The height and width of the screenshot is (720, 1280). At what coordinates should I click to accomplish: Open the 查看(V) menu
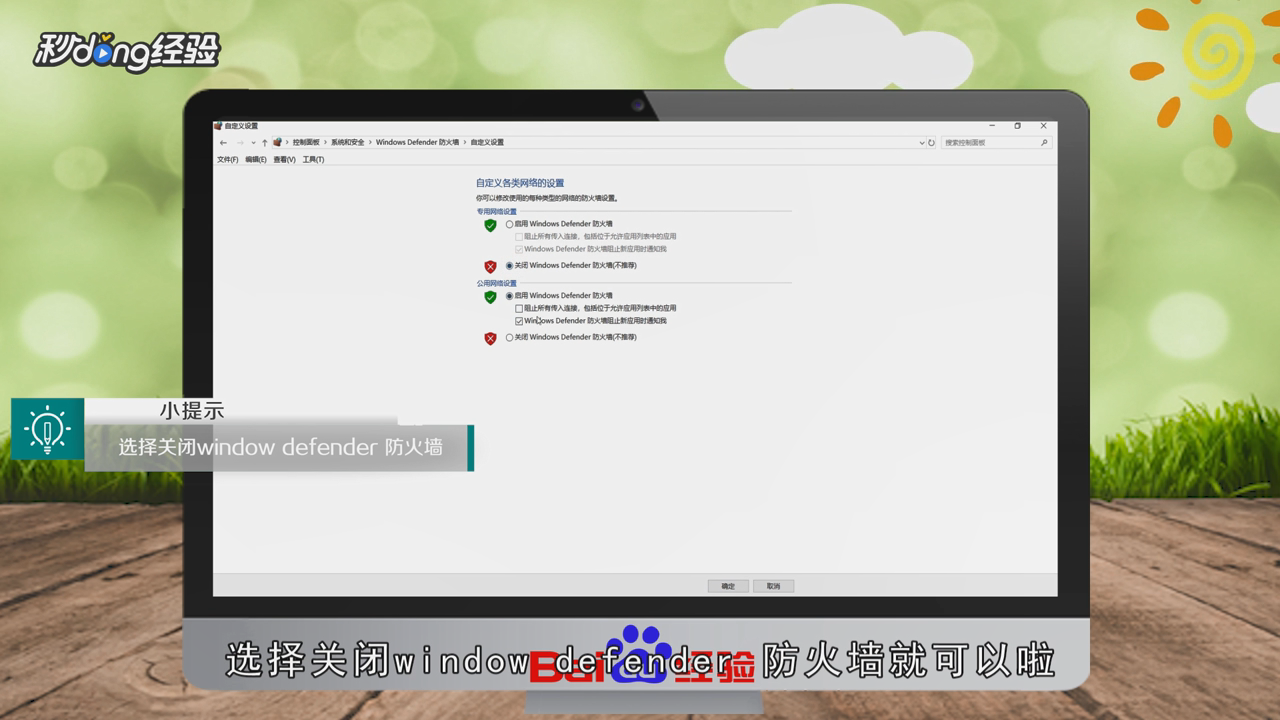tap(284, 160)
